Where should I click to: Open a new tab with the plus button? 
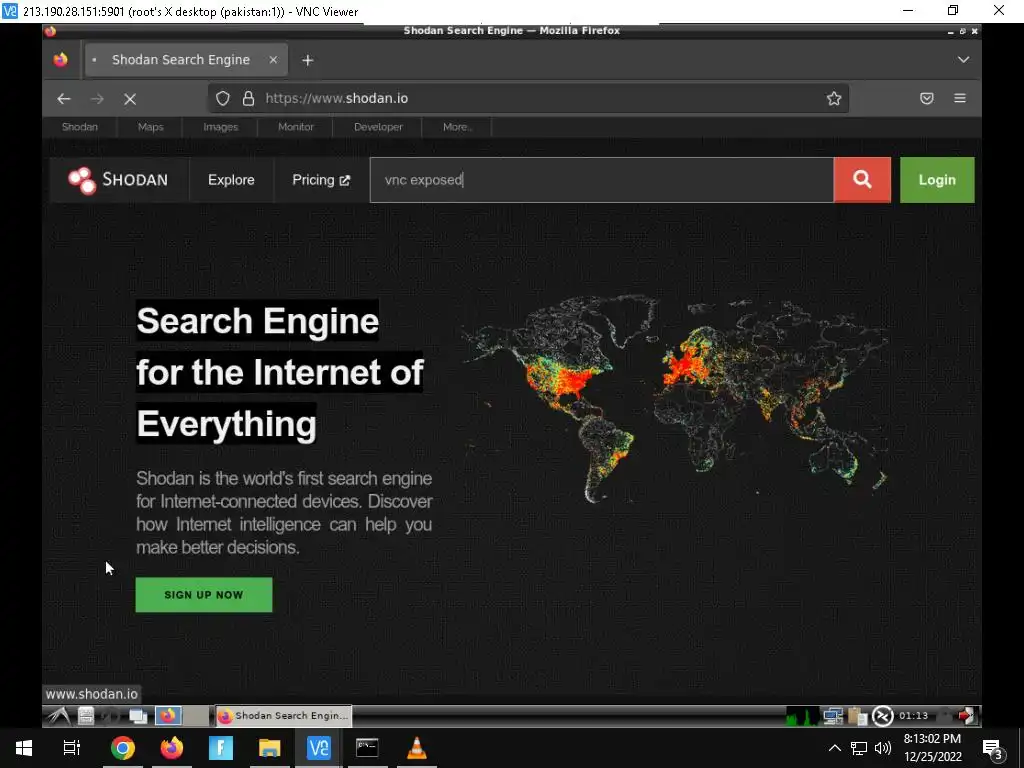click(308, 60)
